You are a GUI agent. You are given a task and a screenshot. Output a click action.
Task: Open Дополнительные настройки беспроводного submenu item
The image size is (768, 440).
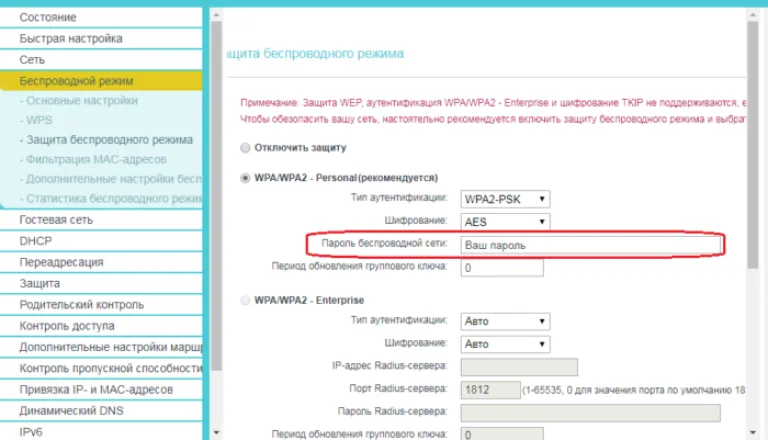[111, 179]
